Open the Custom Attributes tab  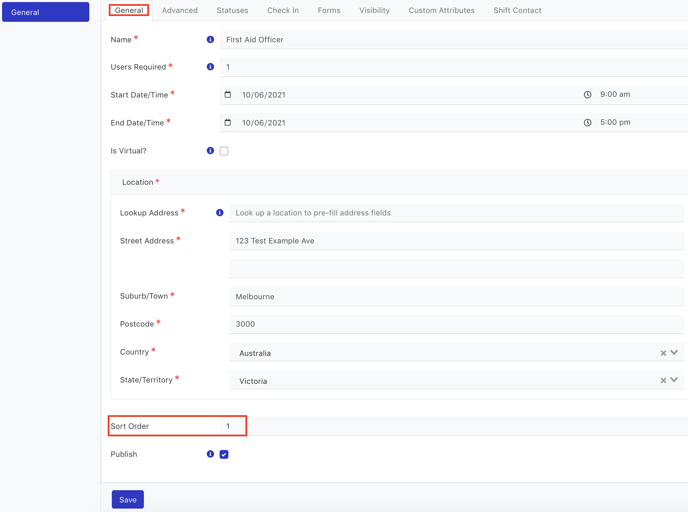[441, 10]
